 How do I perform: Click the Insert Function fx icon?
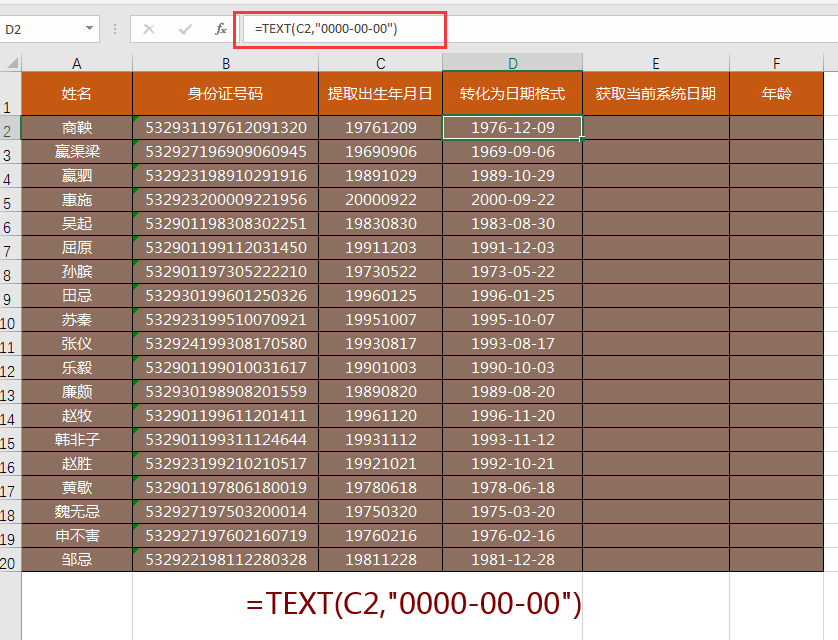[221, 29]
